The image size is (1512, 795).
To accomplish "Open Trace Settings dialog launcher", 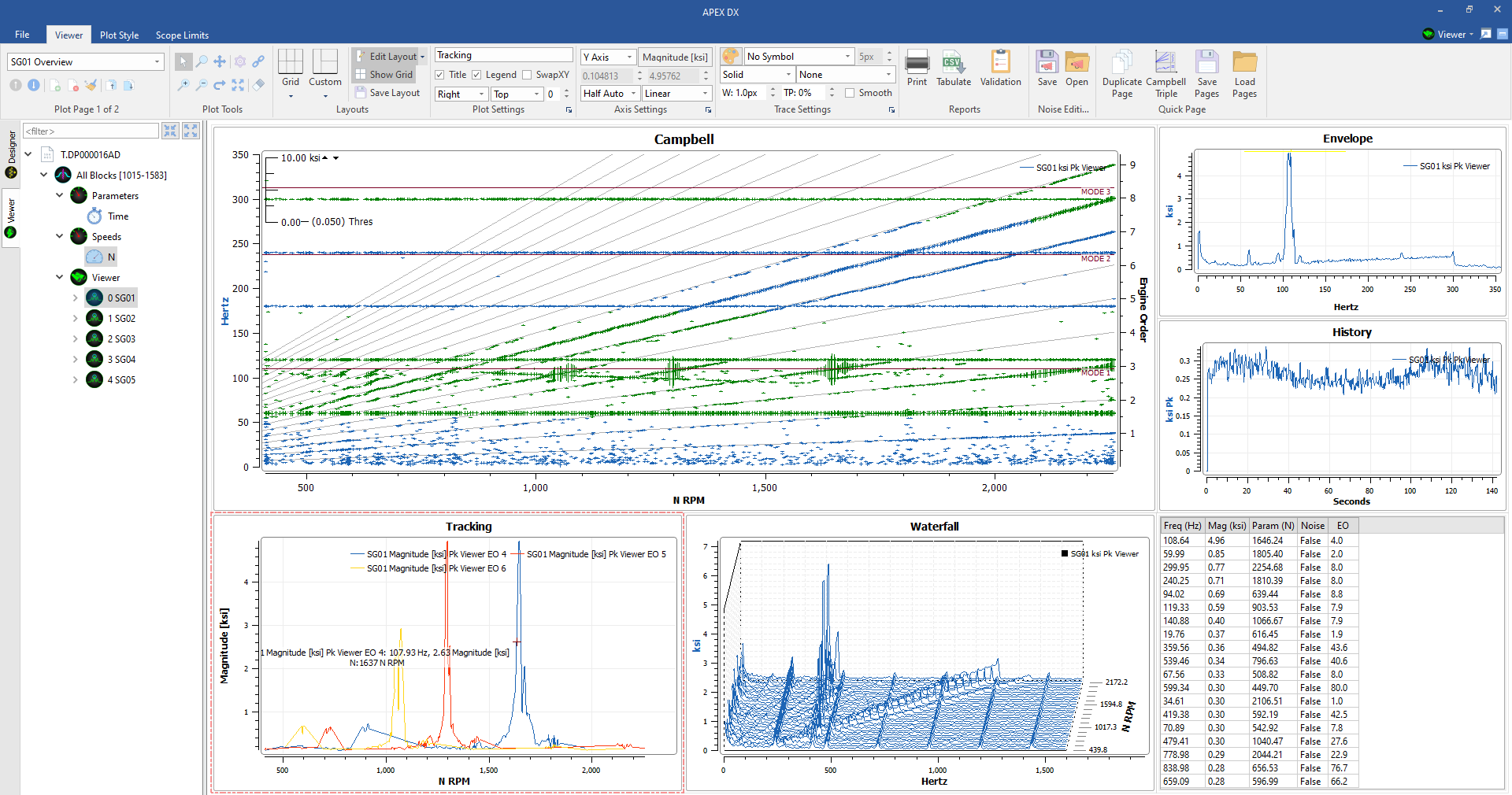I will pos(891,110).
